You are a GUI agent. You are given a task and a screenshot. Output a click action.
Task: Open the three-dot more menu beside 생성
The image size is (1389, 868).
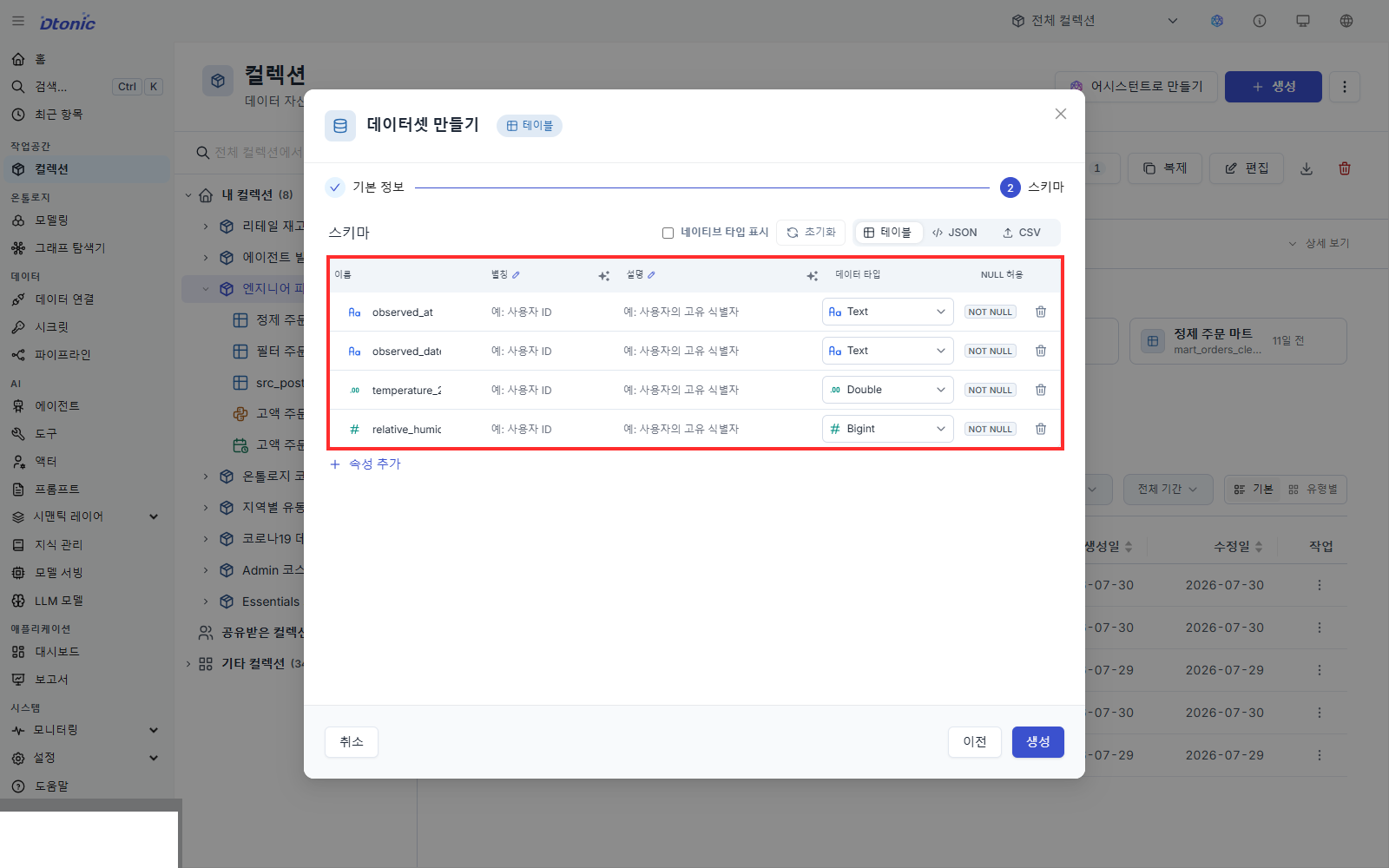(1345, 87)
